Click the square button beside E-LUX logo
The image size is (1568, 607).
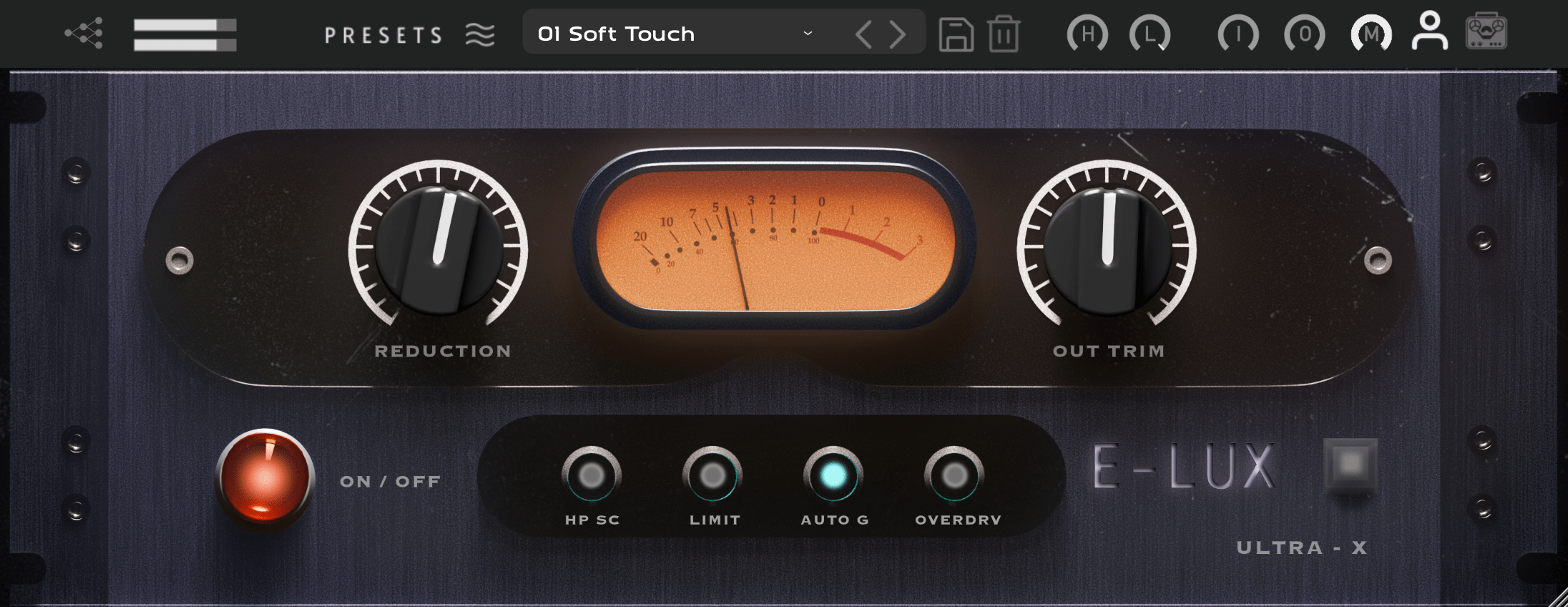tap(1351, 465)
